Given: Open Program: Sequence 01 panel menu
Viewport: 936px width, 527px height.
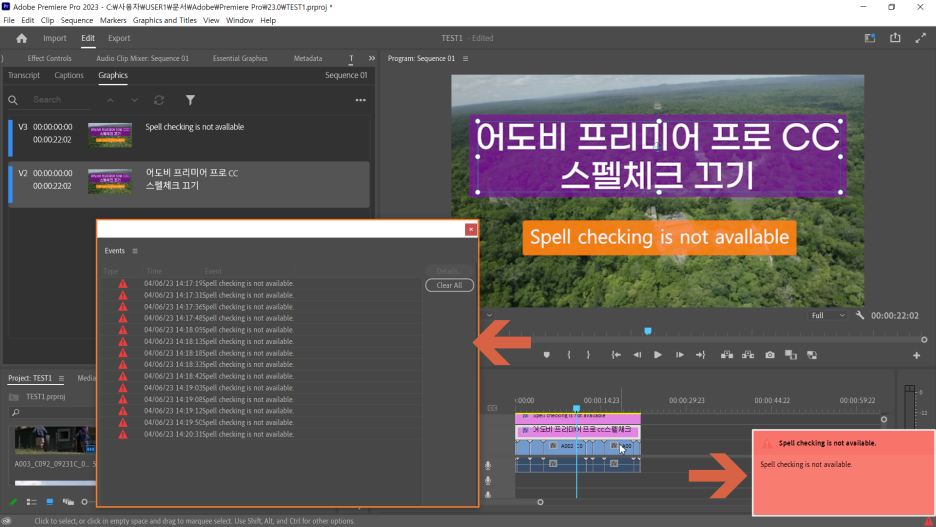Looking at the screenshot, I should (466, 58).
